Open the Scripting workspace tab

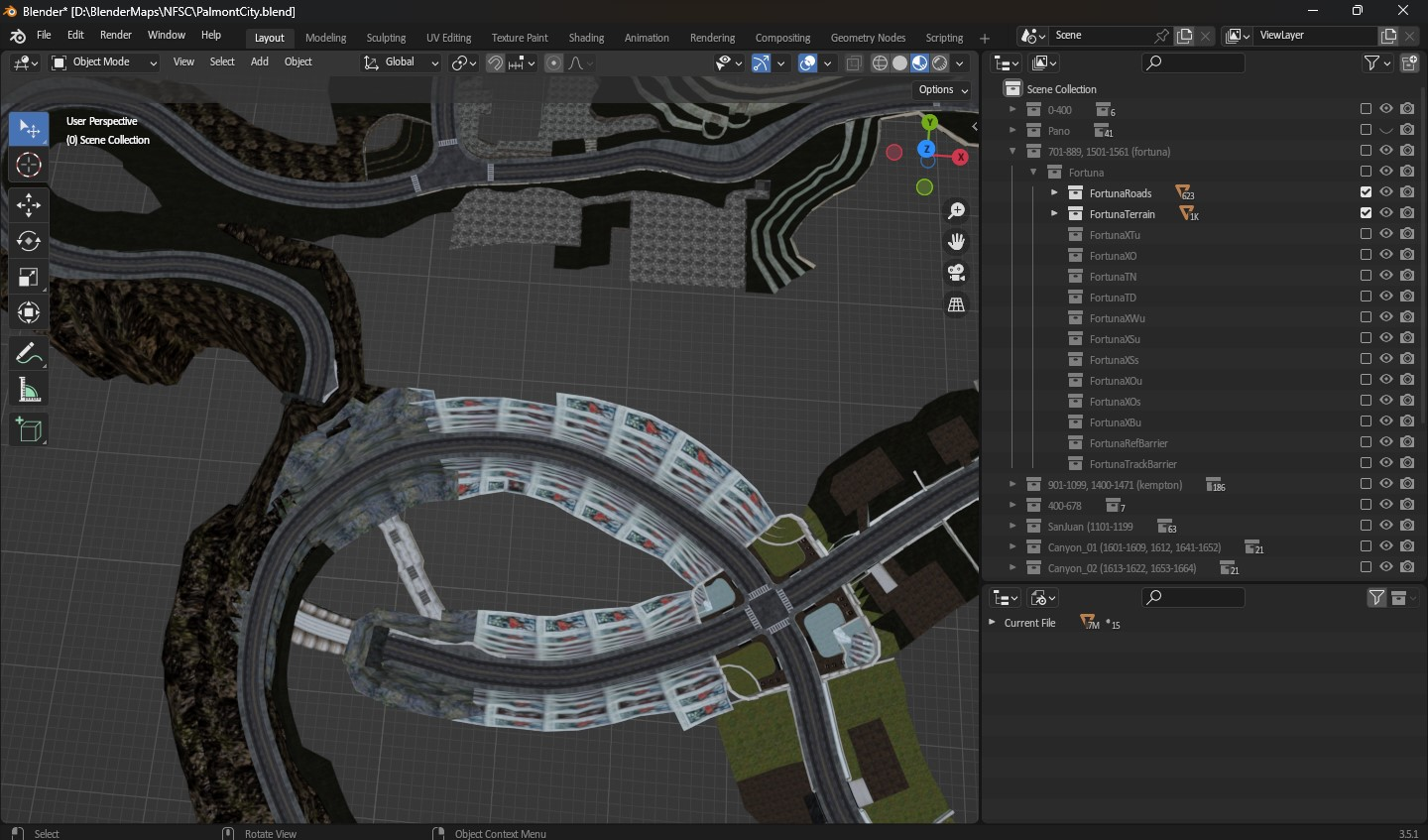[x=944, y=38]
